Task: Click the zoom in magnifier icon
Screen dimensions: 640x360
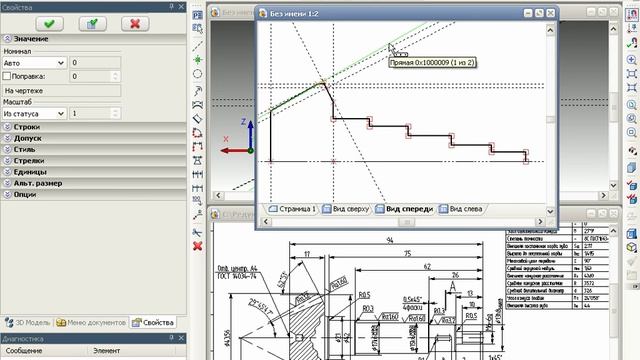Action: tap(631, 60)
